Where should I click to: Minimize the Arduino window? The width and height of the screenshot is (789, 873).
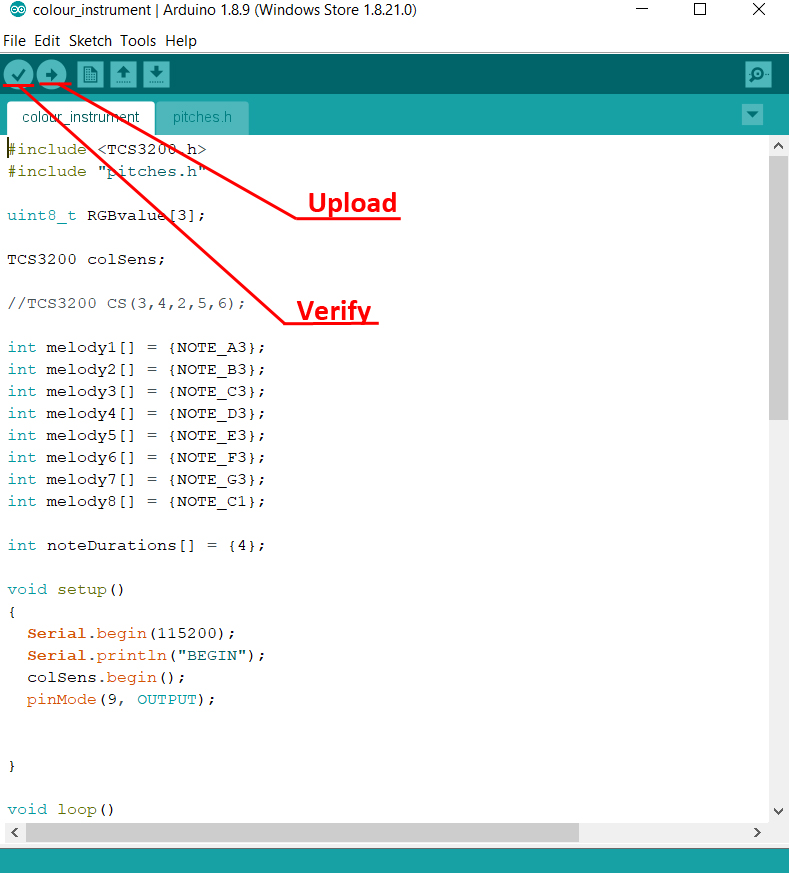tap(642, 9)
